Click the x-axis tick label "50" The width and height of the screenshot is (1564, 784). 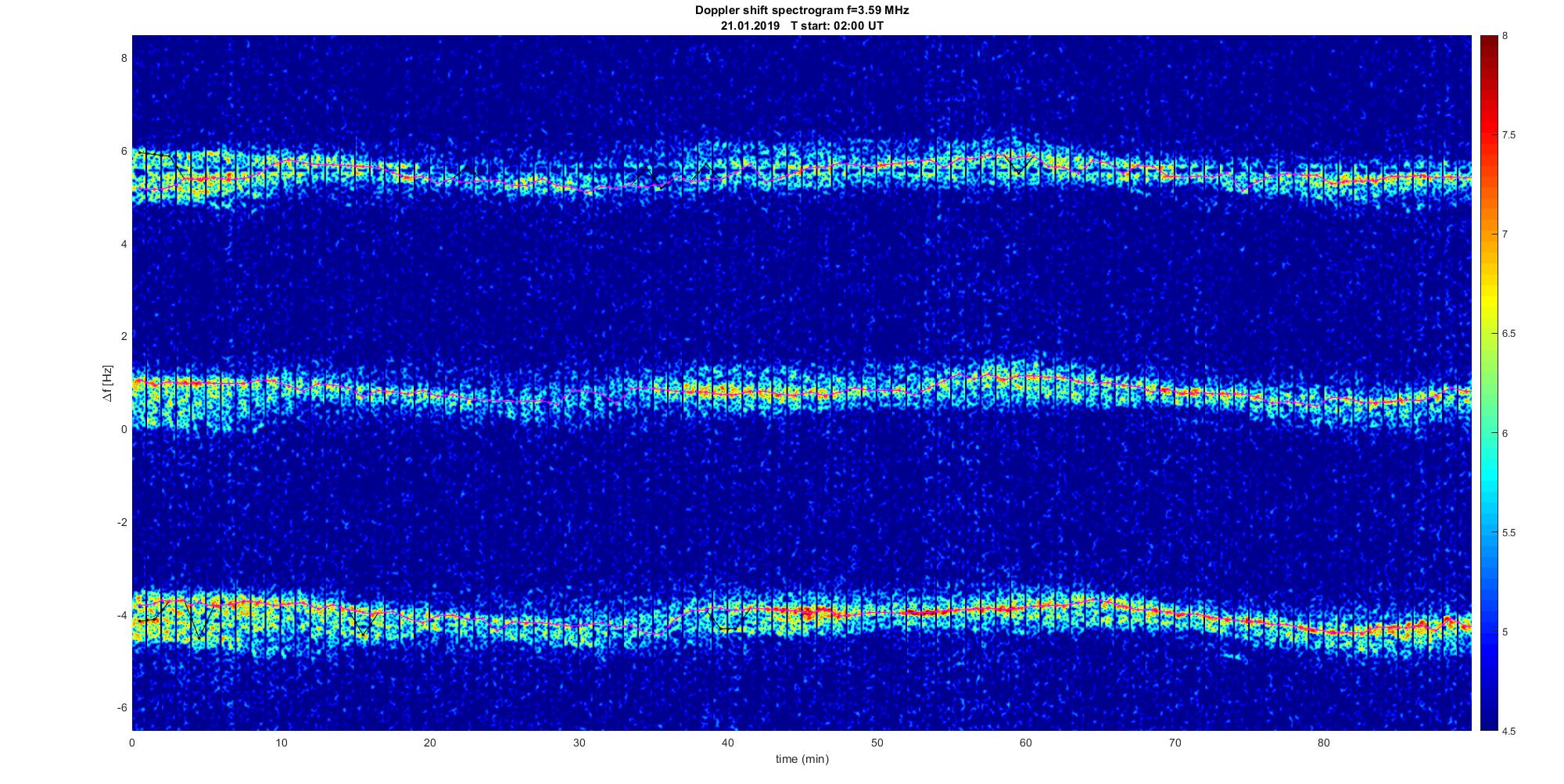coord(877,743)
